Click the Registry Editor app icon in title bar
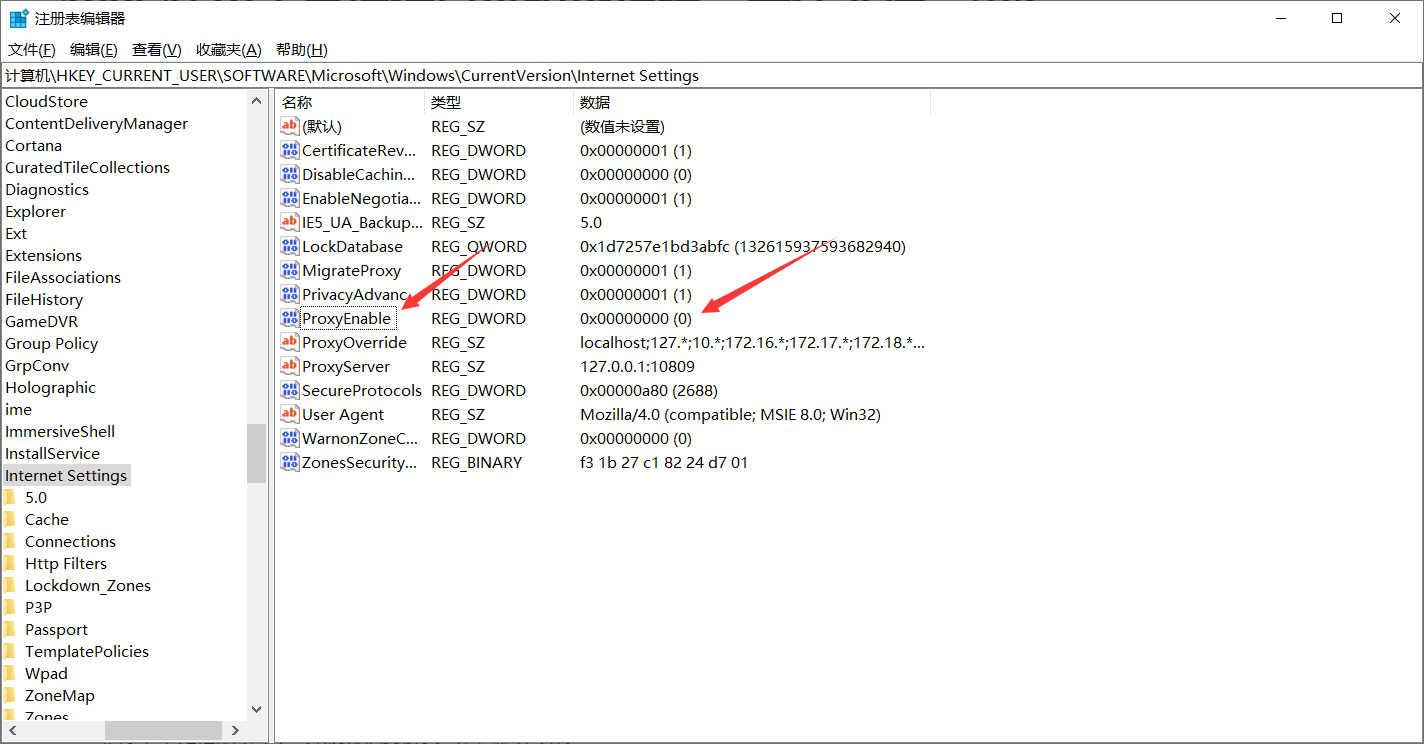Image resolution: width=1424 pixels, height=744 pixels. [19, 18]
